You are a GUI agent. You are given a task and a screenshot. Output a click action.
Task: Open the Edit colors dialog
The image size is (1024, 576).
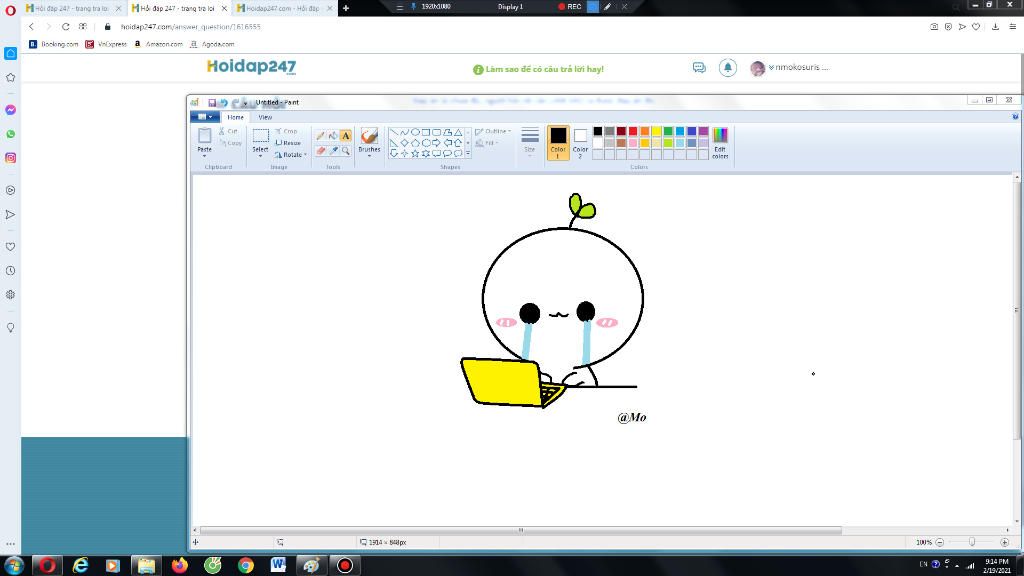(720, 142)
